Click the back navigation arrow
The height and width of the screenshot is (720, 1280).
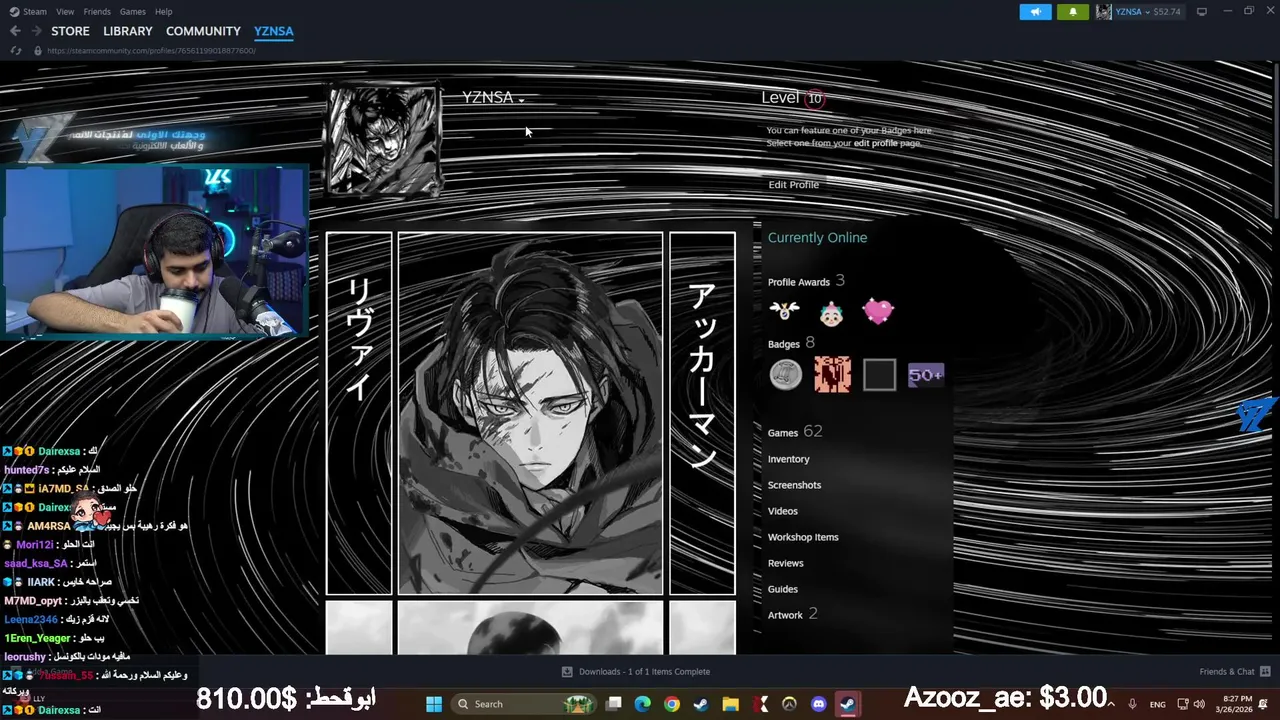point(15,31)
